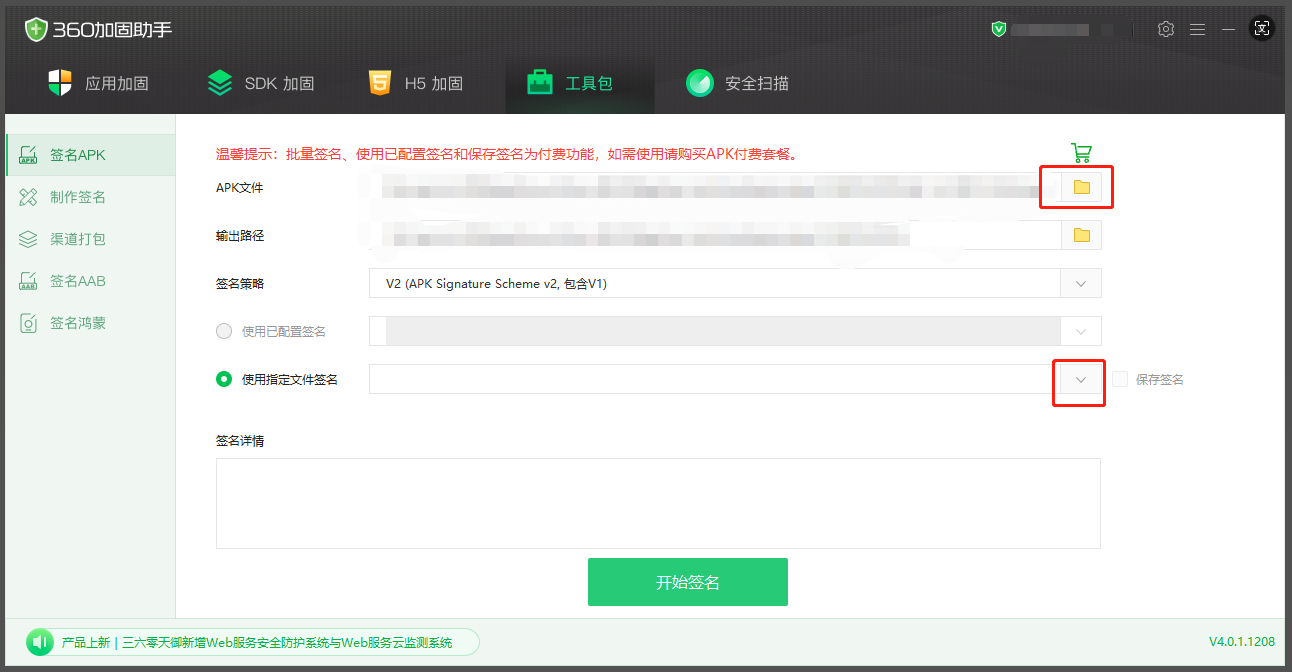Browse for APK file with folder icon
This screenshot has width=1292, height=672.
pos(1081,187)
